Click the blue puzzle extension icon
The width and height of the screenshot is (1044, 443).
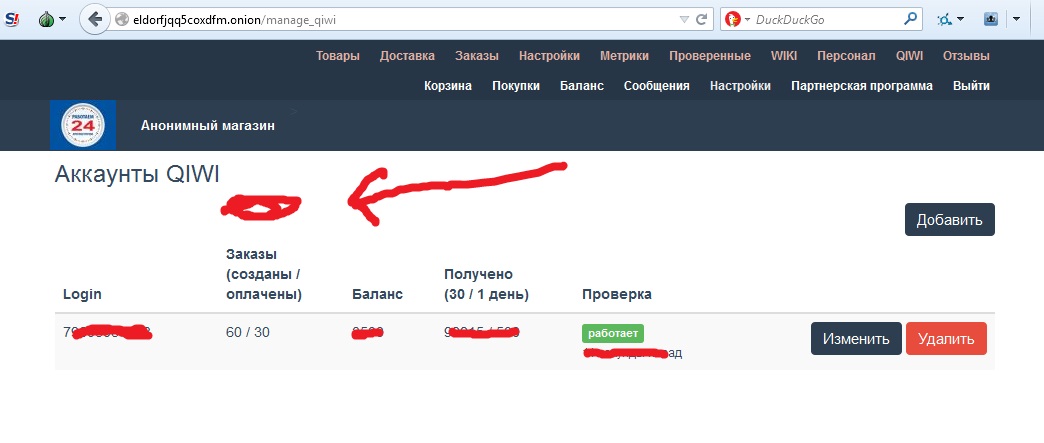coord(990,19)
